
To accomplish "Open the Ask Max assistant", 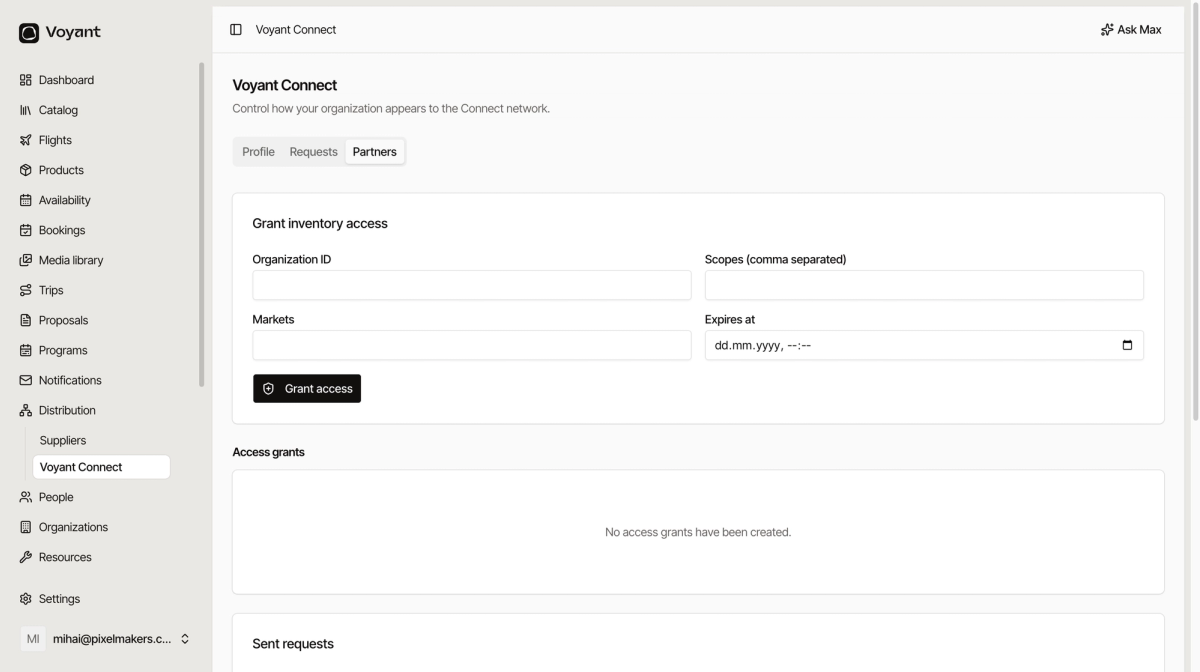I will click(1131, 30).
